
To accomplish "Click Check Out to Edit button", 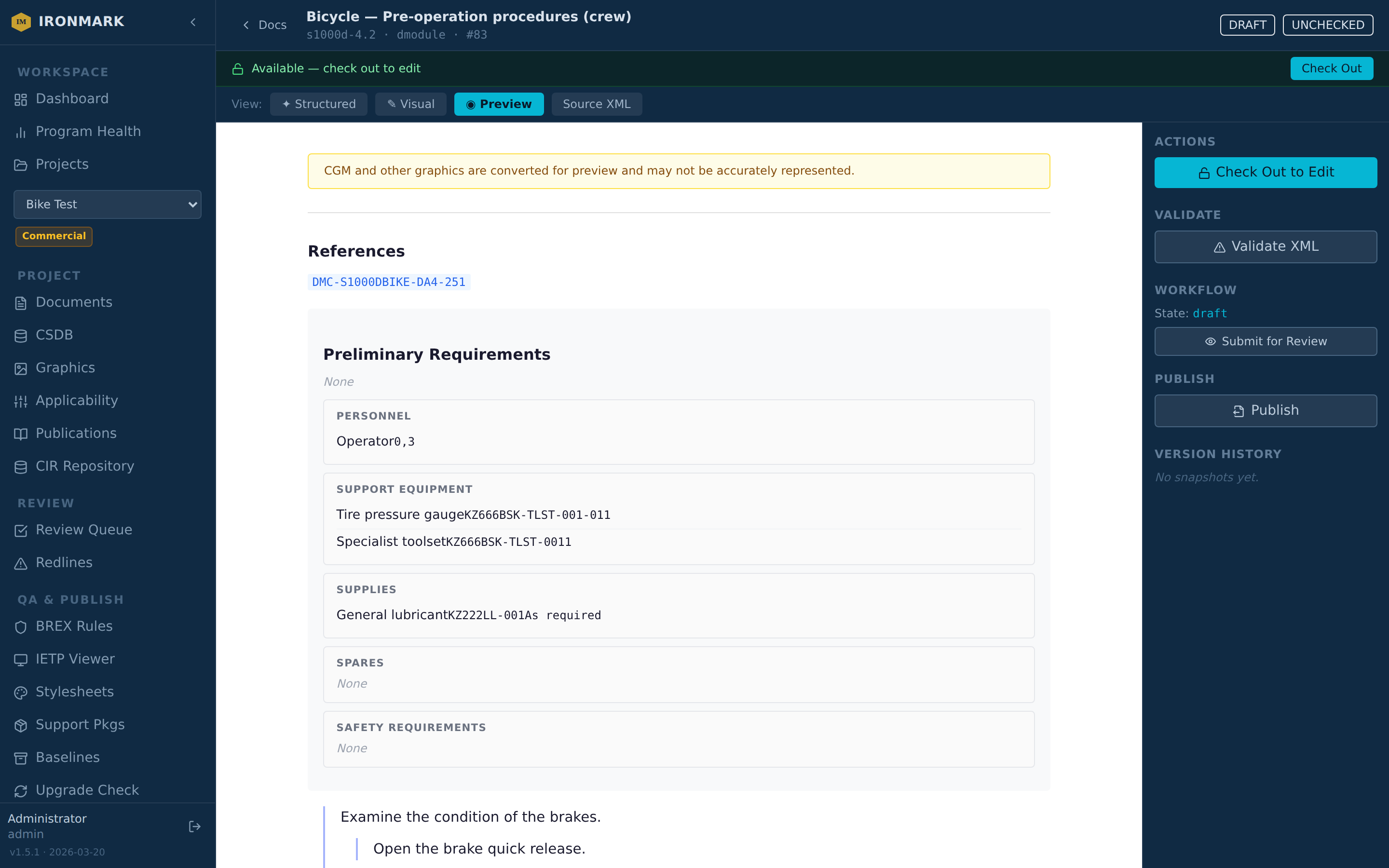I will tap(1266, 172).
